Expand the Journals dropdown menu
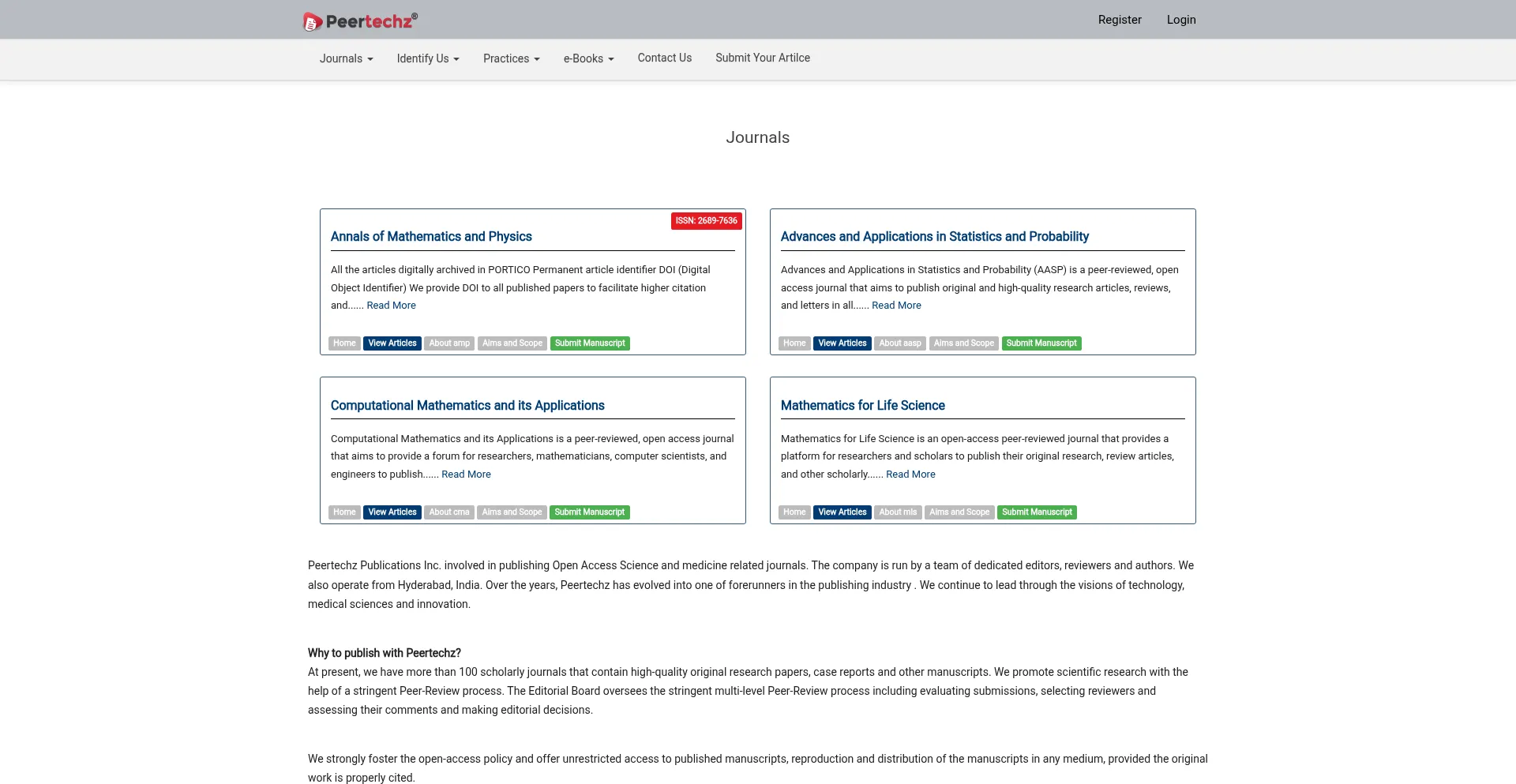 346,58
